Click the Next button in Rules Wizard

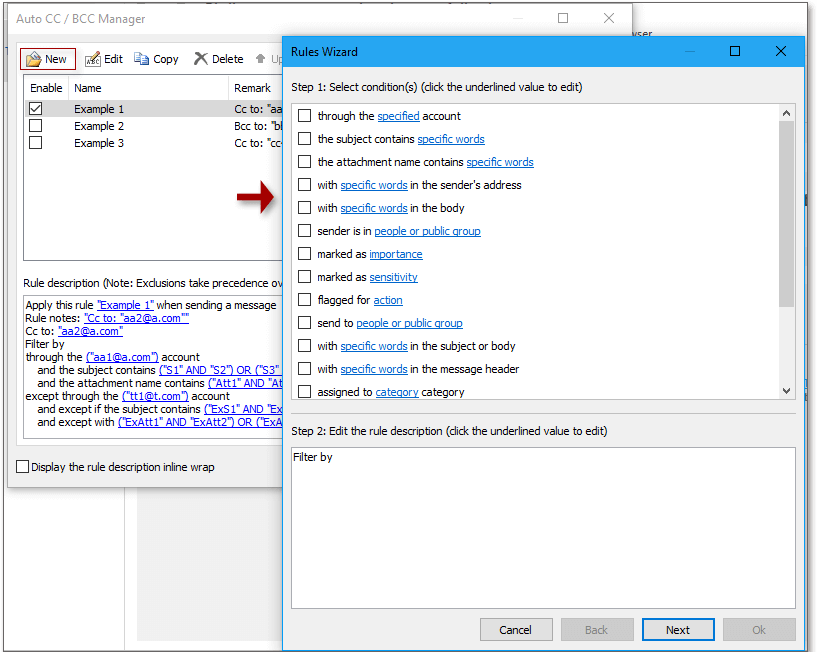(678, 629)
